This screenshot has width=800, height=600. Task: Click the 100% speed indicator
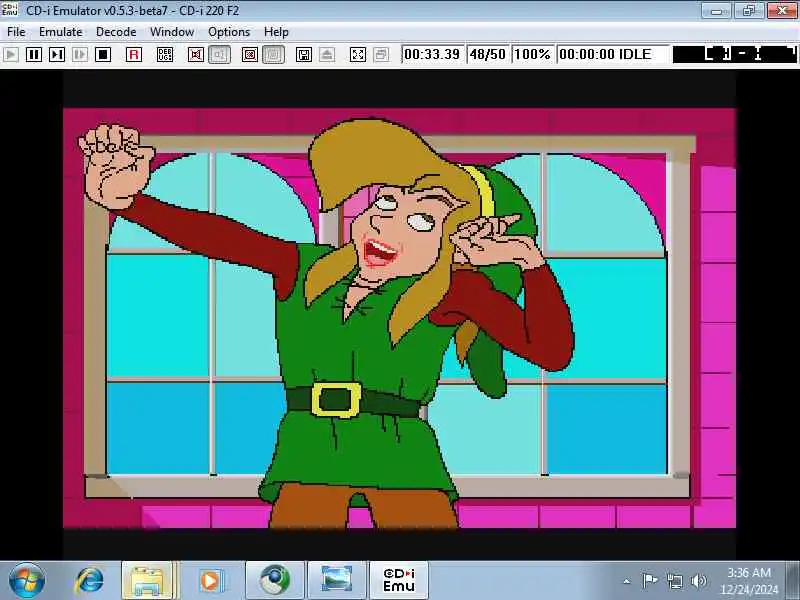point(532,55)
